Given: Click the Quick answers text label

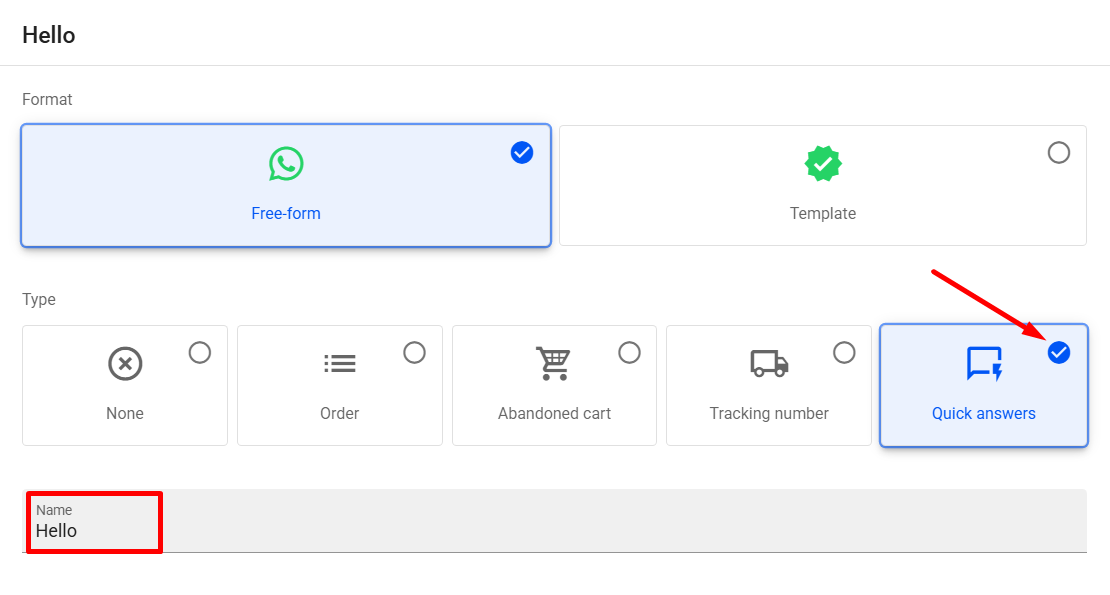Looking at the screenshot, I should pos(984,414).
